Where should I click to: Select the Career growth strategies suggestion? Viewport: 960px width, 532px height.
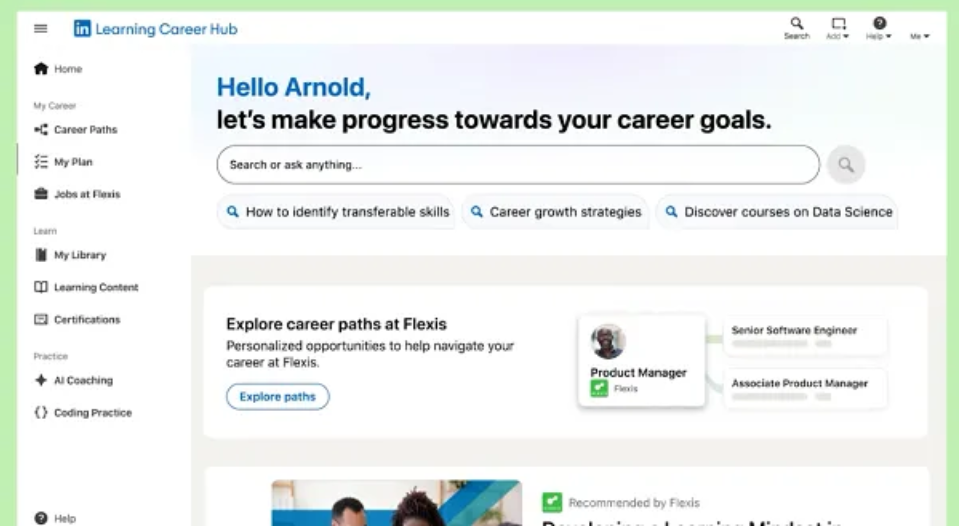[555, 212]
